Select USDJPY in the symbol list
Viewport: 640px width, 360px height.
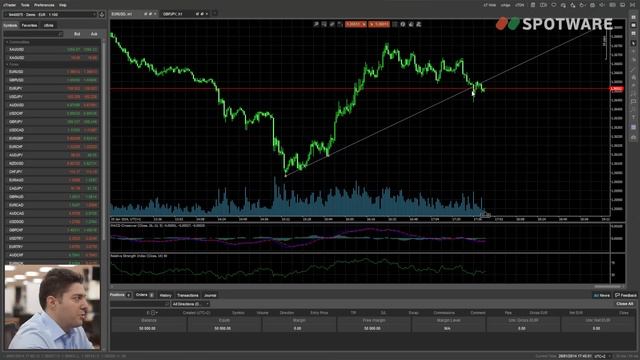[52, 97]
